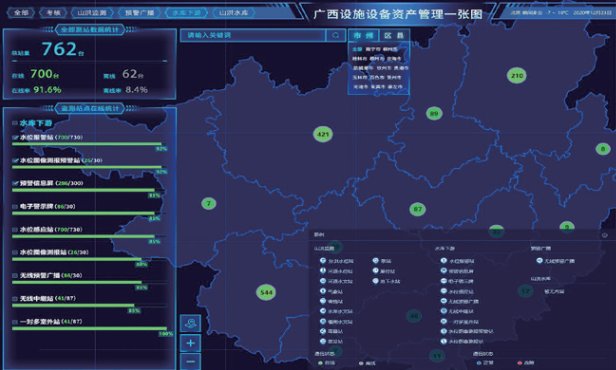Click 河道水文站 icon in legend
This screenshot has height=370, width=616.
[323, 281]
